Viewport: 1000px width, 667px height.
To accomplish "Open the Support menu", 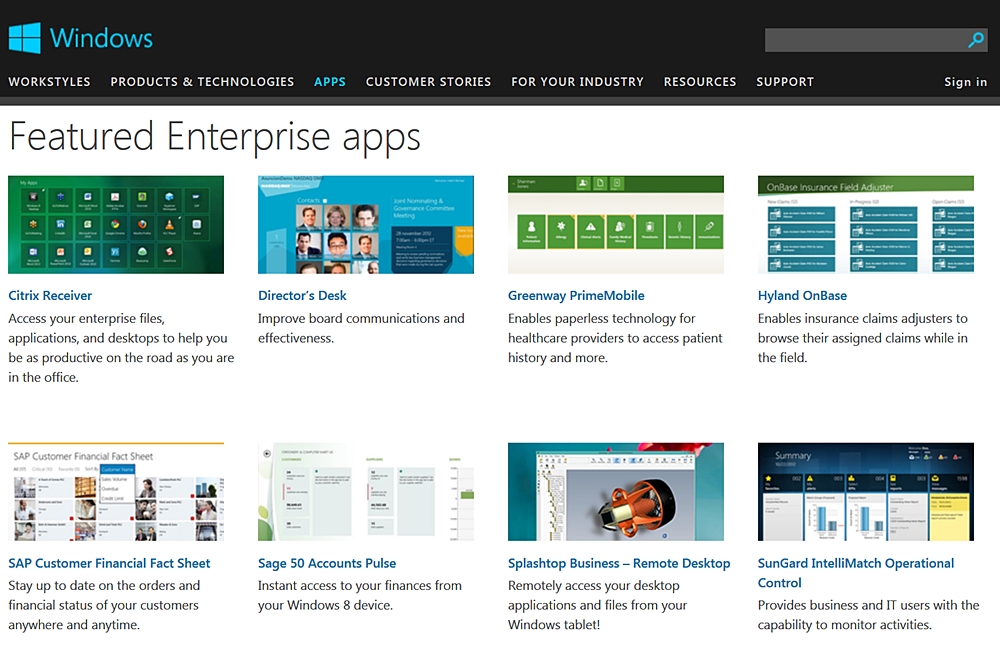I will (785, 82).
